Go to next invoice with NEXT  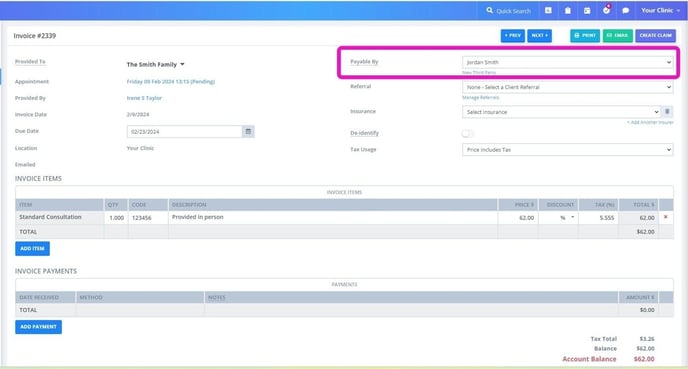pyautogui.click(x=540, y=36)
